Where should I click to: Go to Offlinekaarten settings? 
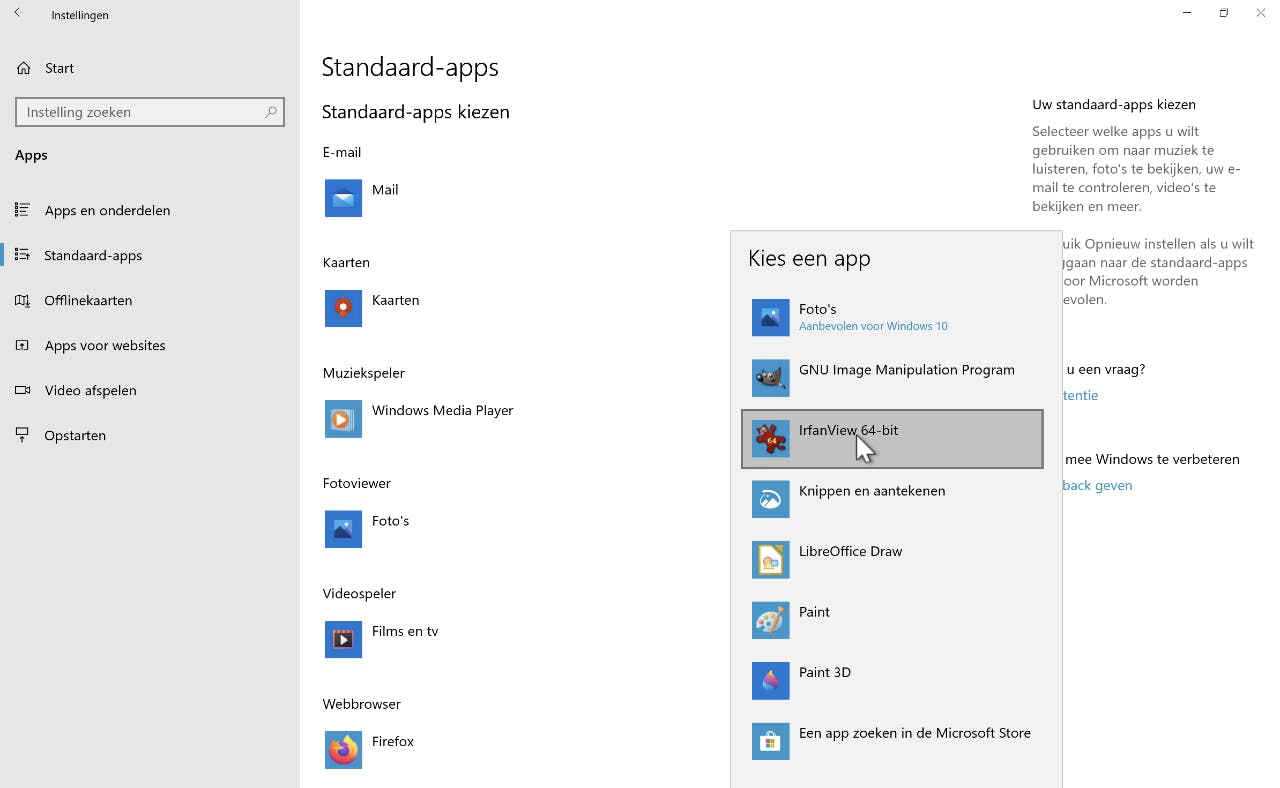(150, 300)
